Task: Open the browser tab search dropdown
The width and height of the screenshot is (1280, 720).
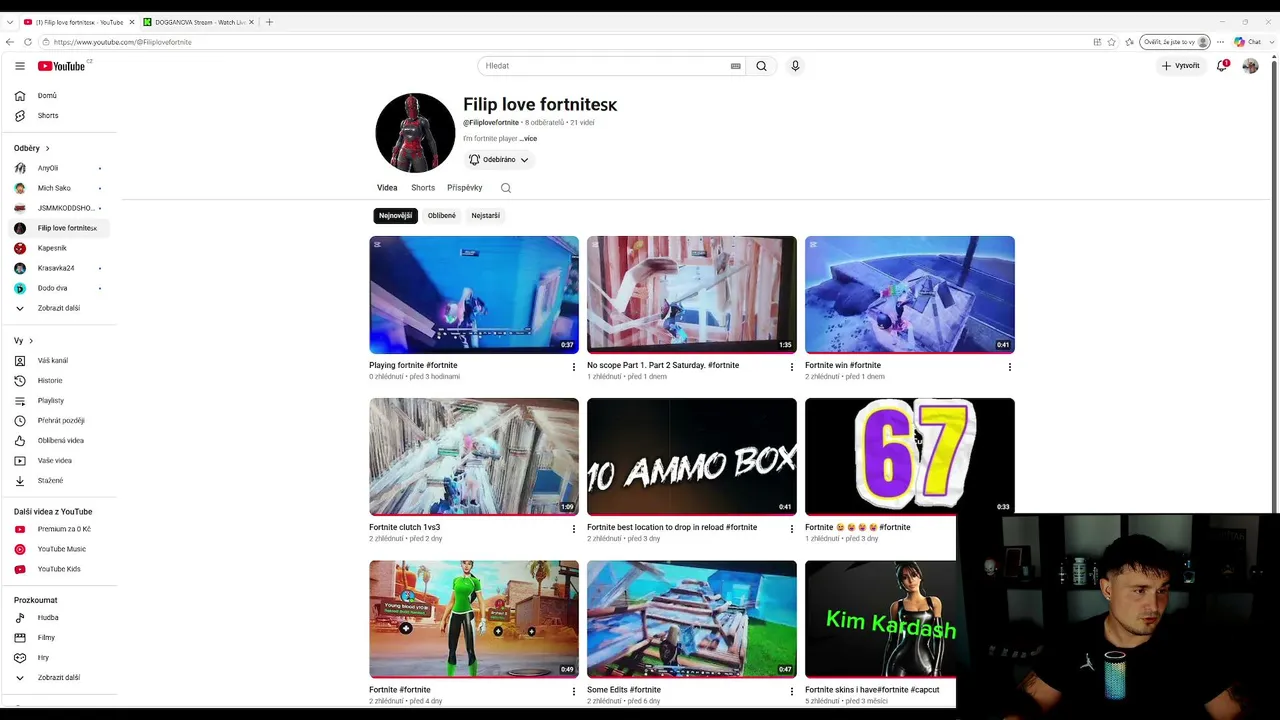Action: (10, 22)
